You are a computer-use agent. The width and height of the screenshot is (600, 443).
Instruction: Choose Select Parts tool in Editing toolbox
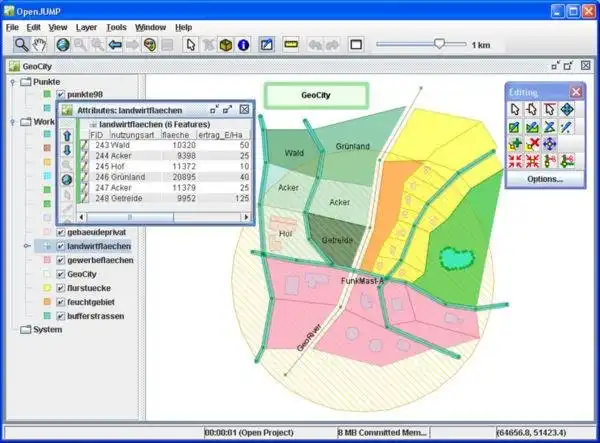point(532,109)
